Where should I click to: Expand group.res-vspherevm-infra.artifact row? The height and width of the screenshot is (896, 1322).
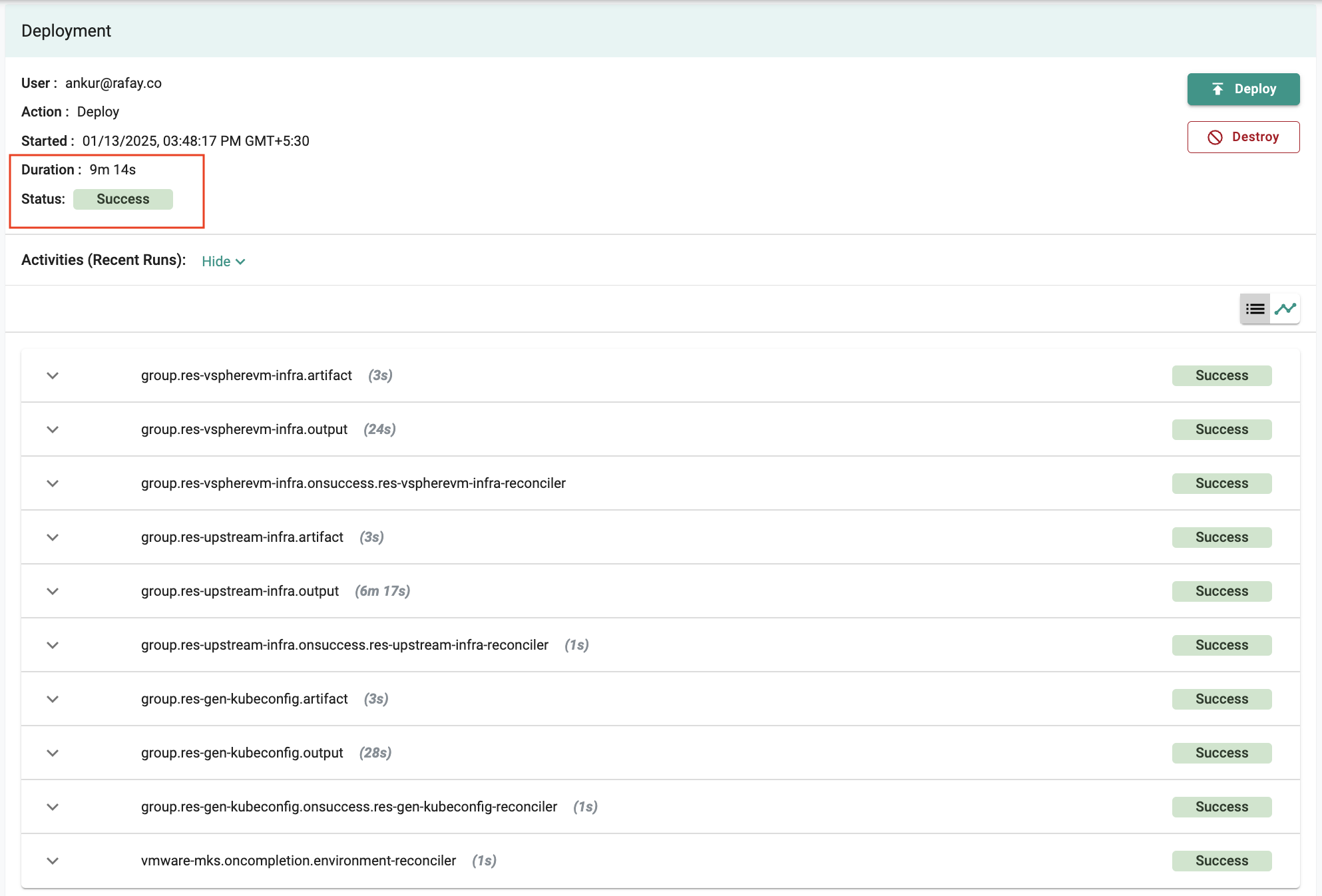coord(52,375)
